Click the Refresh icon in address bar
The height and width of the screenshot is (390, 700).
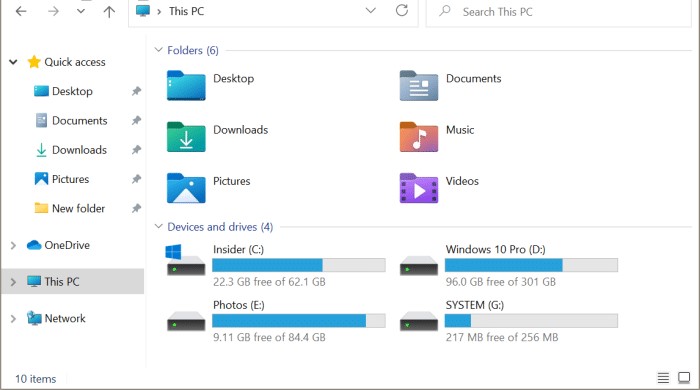tap(402, 11)
